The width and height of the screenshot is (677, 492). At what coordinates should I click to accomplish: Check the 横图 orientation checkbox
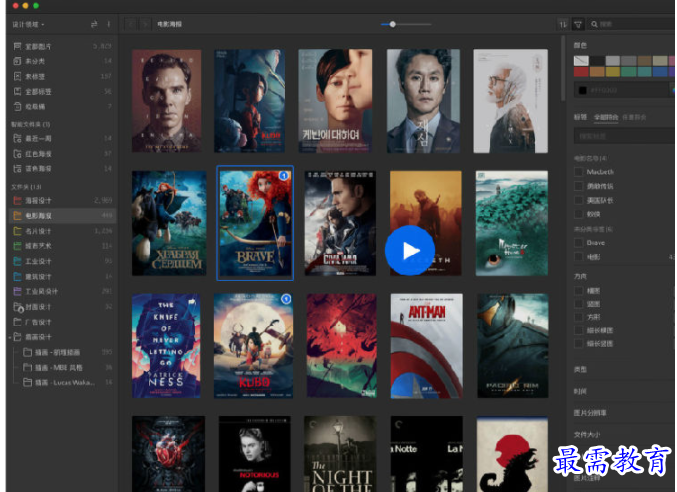pos(579,290)
